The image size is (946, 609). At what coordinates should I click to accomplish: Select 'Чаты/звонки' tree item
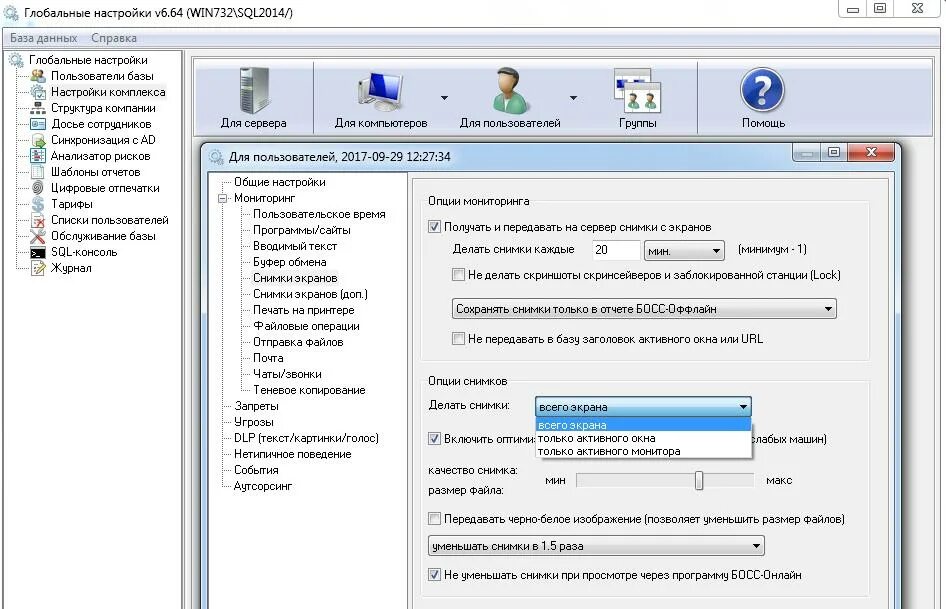(287, 374)
